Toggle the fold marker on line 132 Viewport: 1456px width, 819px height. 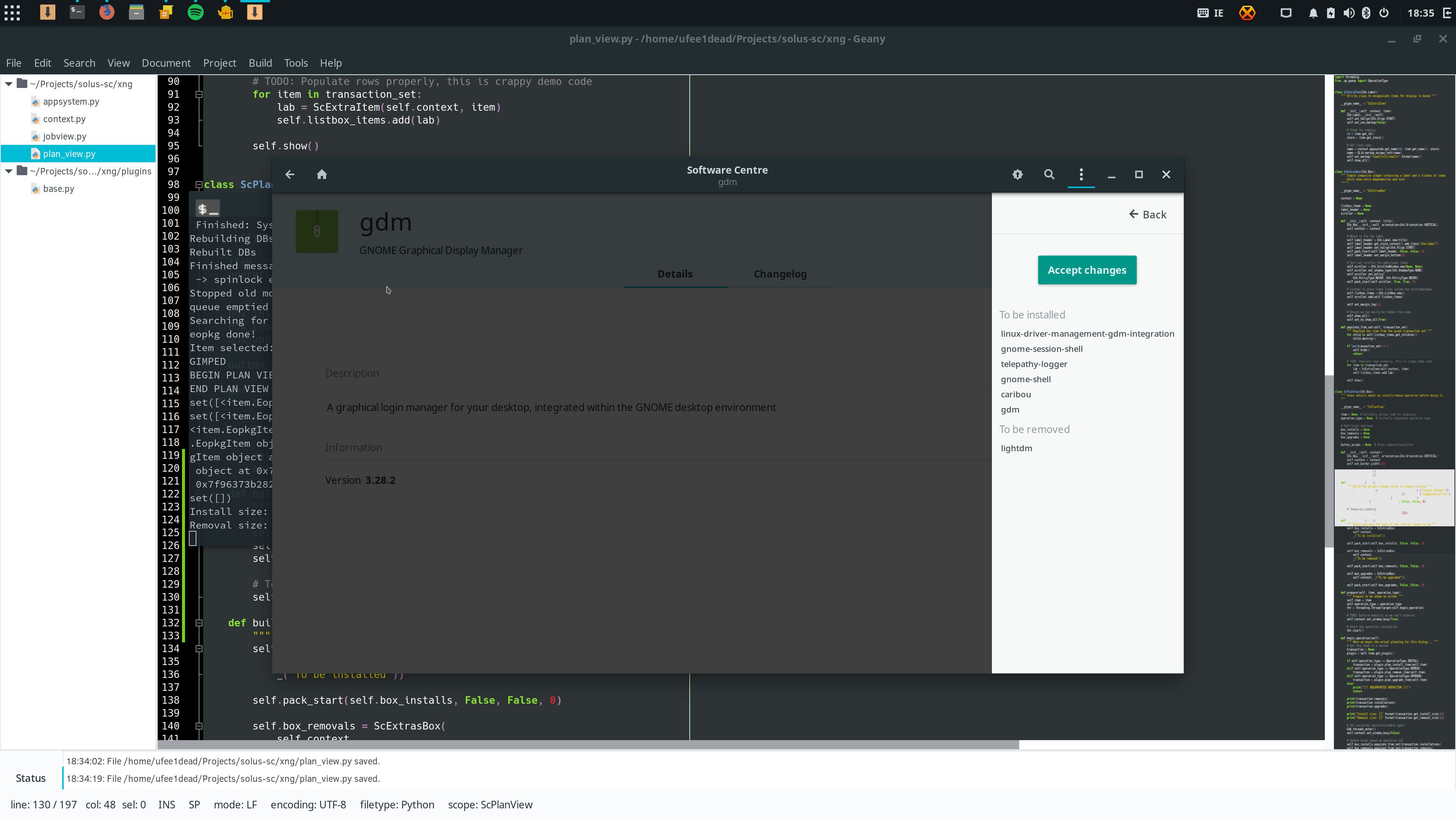pyautogui.click(x=199, y=623)
